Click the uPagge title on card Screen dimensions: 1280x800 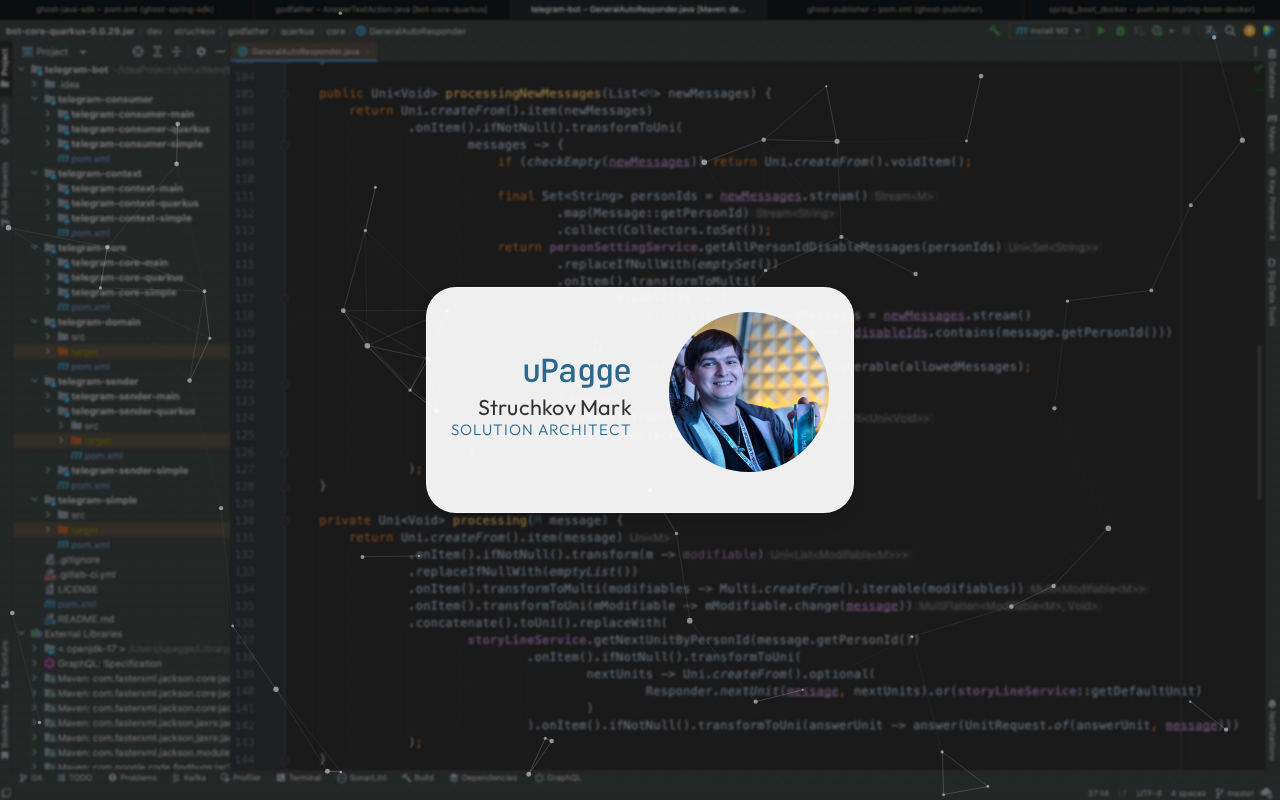pyautogui.click(x=577, y=371)
